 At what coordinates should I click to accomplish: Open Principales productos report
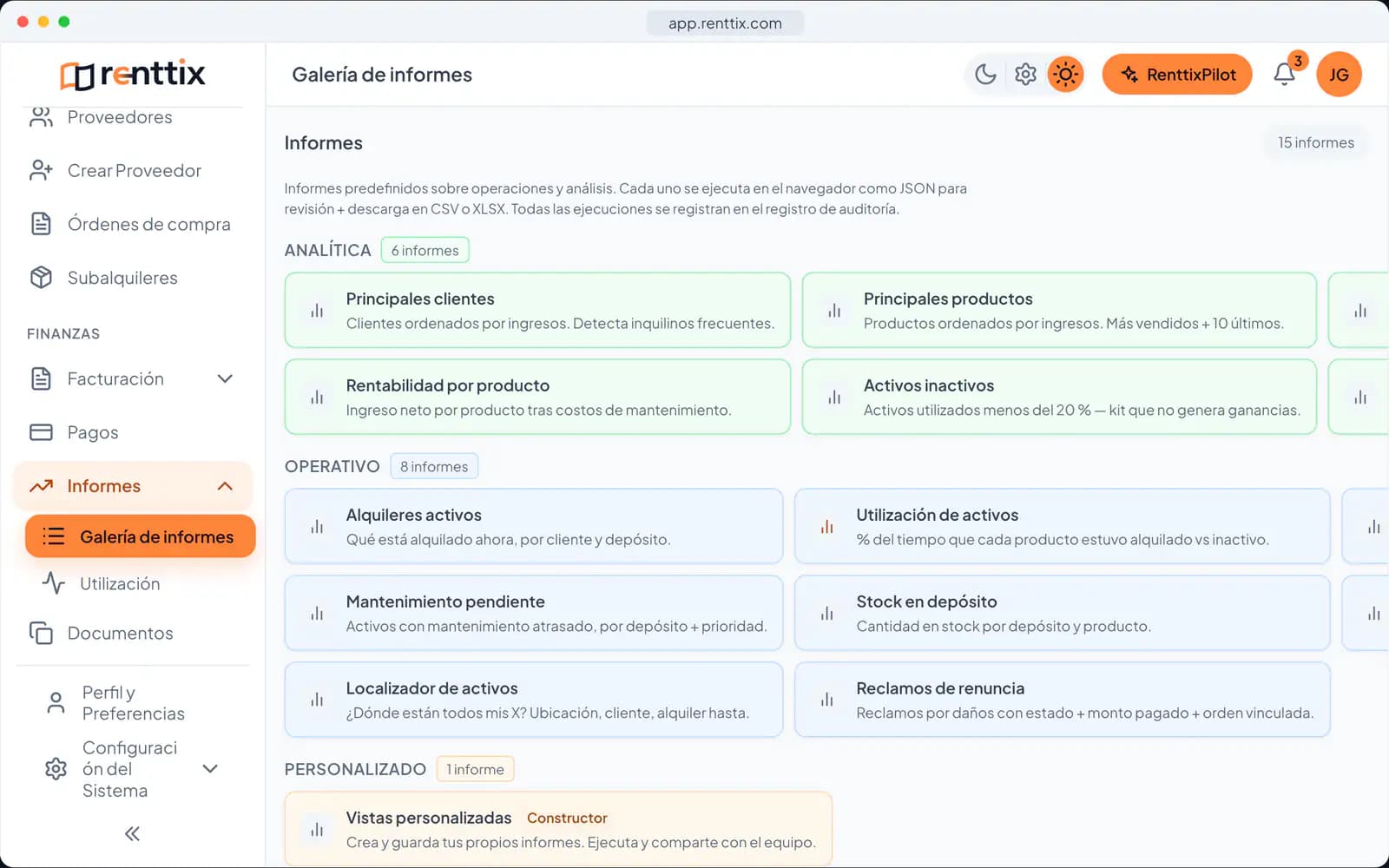(x=1059, y=310)
